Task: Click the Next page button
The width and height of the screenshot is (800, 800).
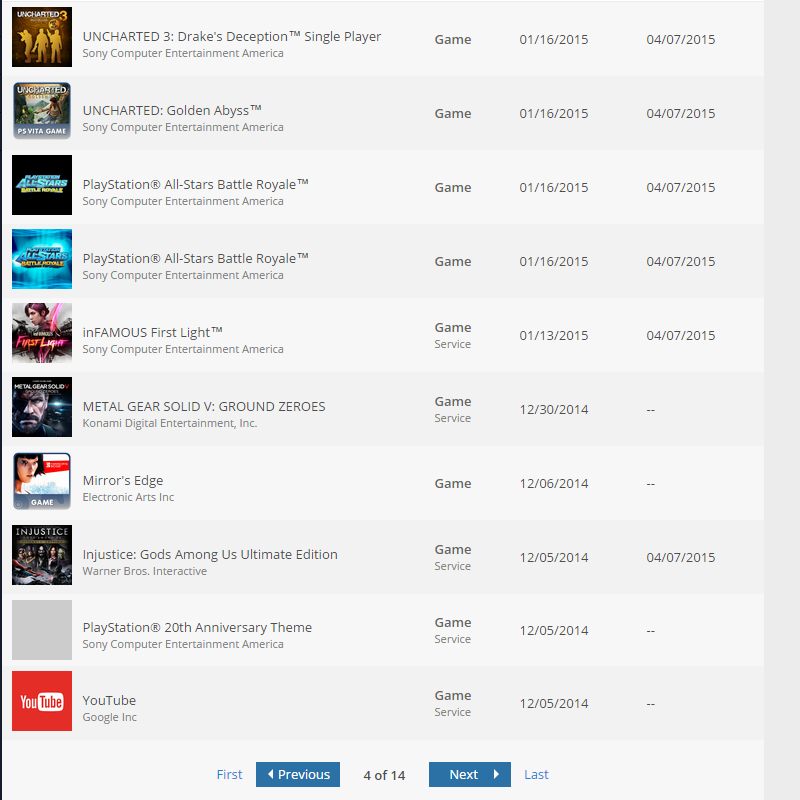Action: 470,774
